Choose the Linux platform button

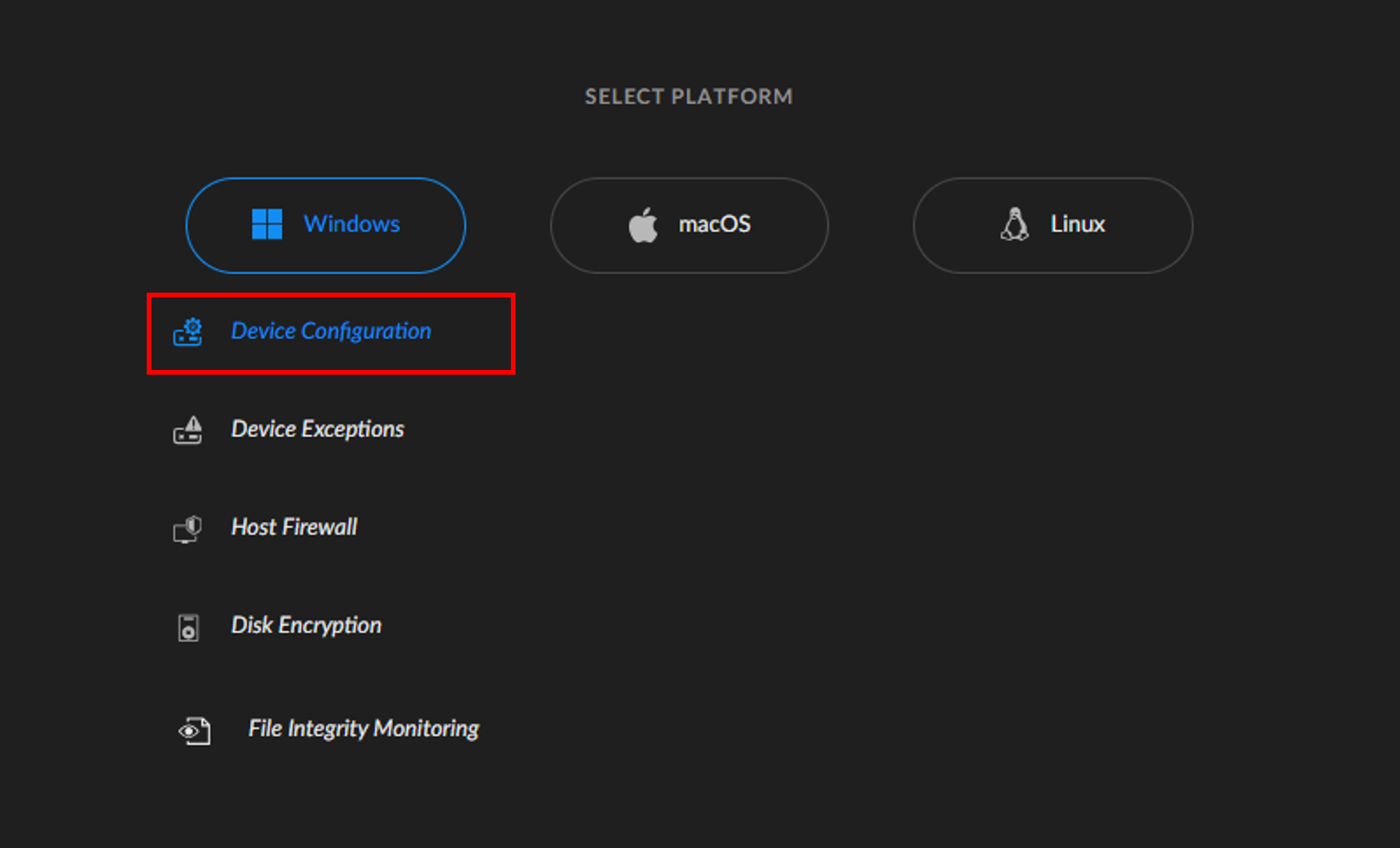[1053, 225]
